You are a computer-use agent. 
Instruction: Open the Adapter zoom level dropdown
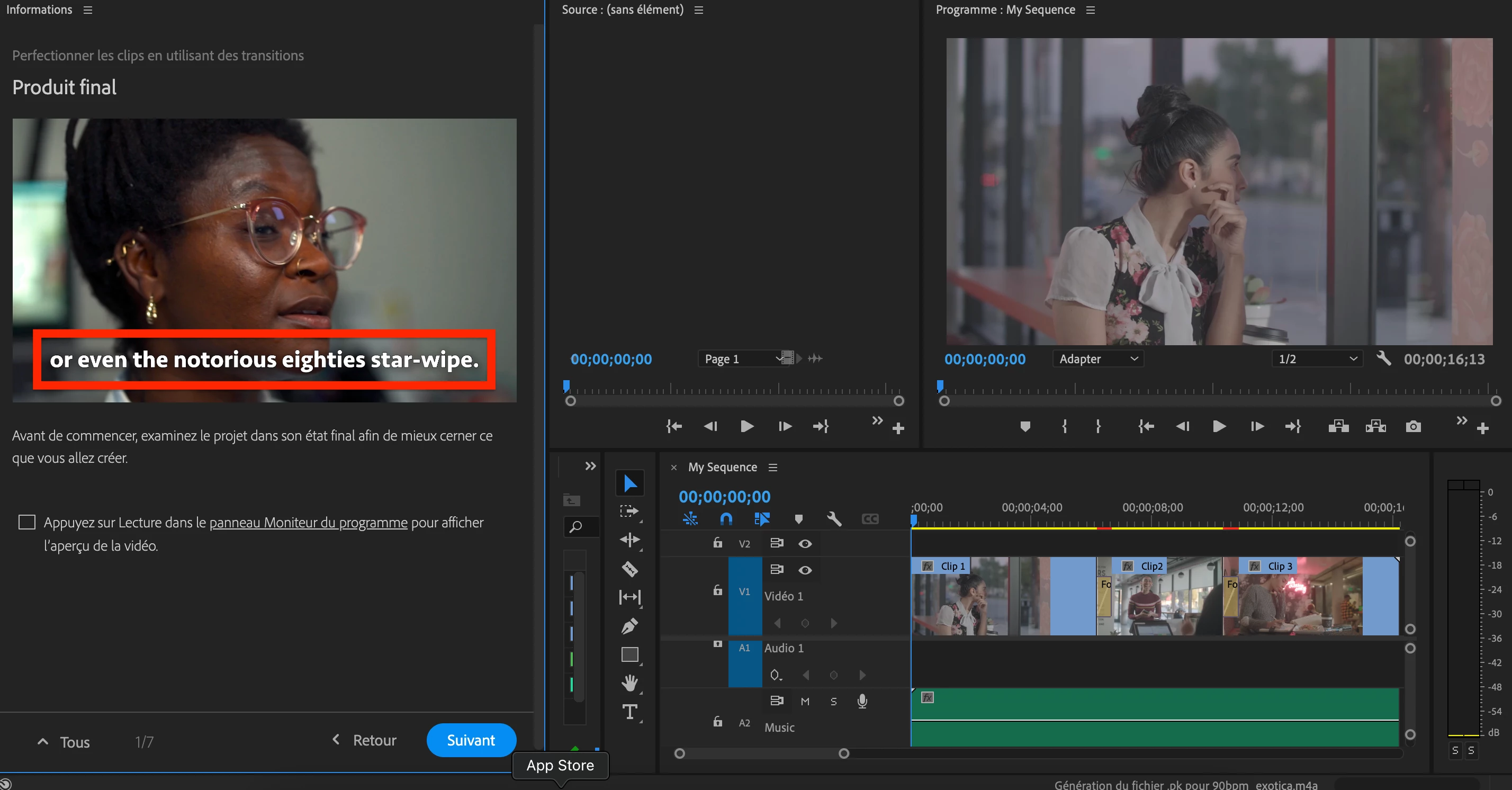tap(1097, 358)
